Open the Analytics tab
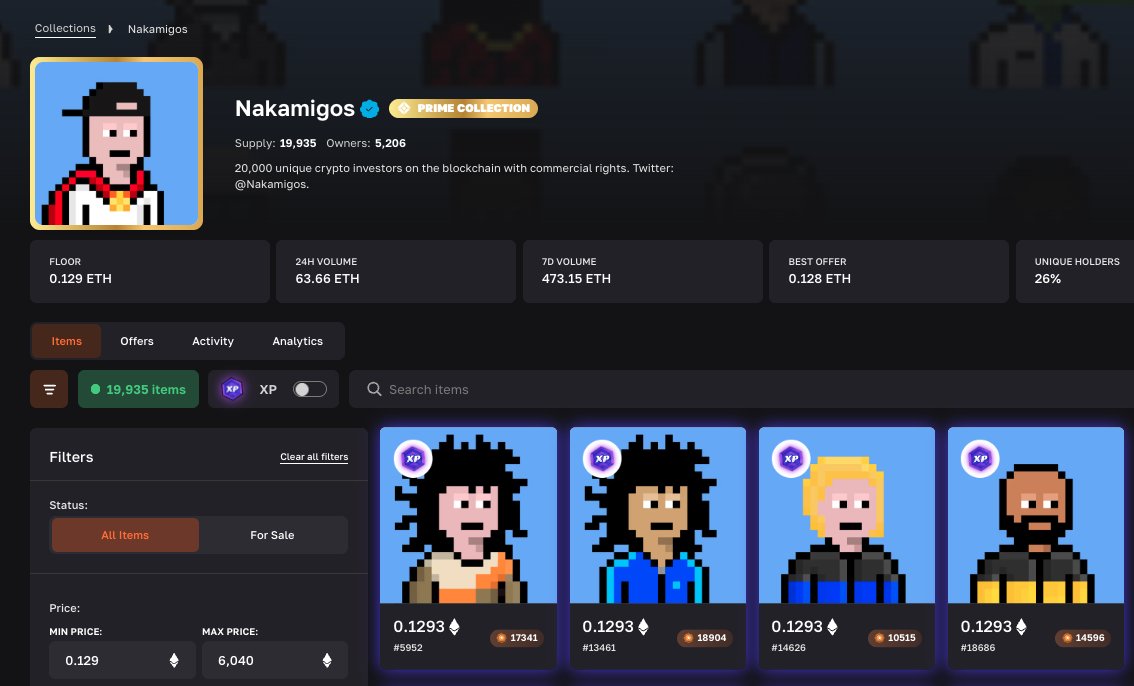Image resolution: width=1134 pixels, height=686 pixels. point(297,341)
